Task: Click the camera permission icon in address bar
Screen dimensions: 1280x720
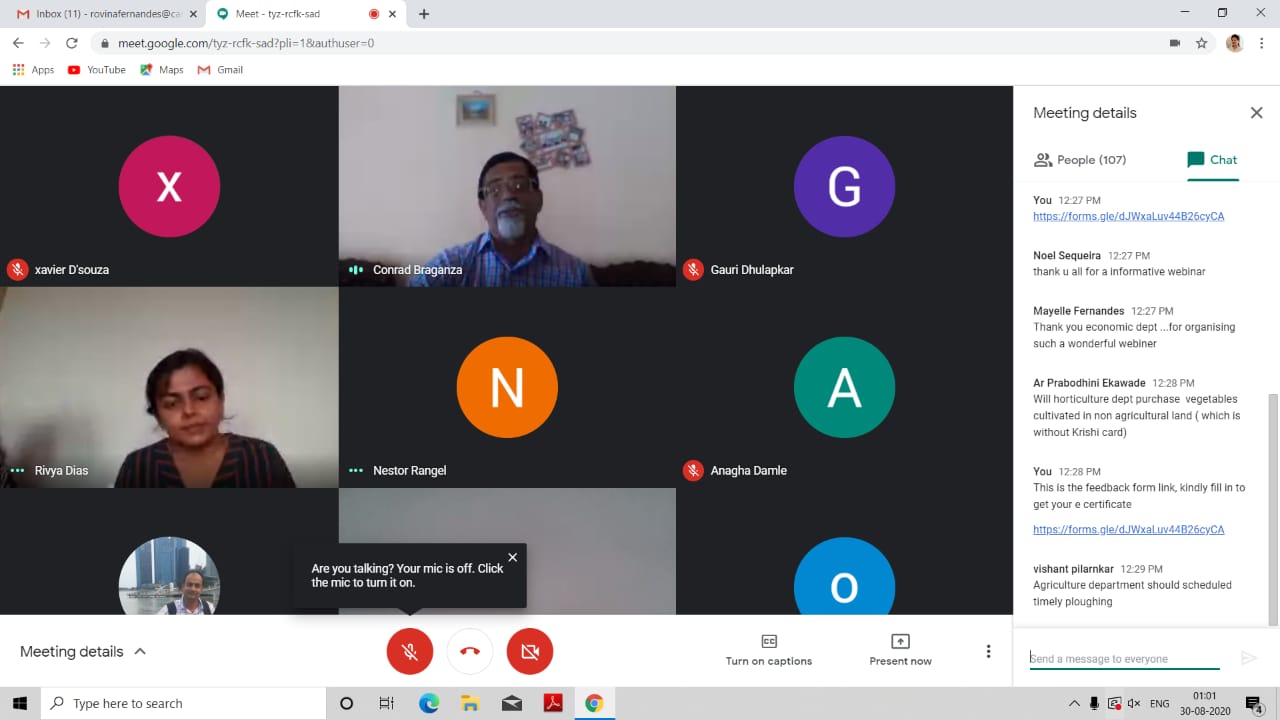Action: [x=1174, y=43]
